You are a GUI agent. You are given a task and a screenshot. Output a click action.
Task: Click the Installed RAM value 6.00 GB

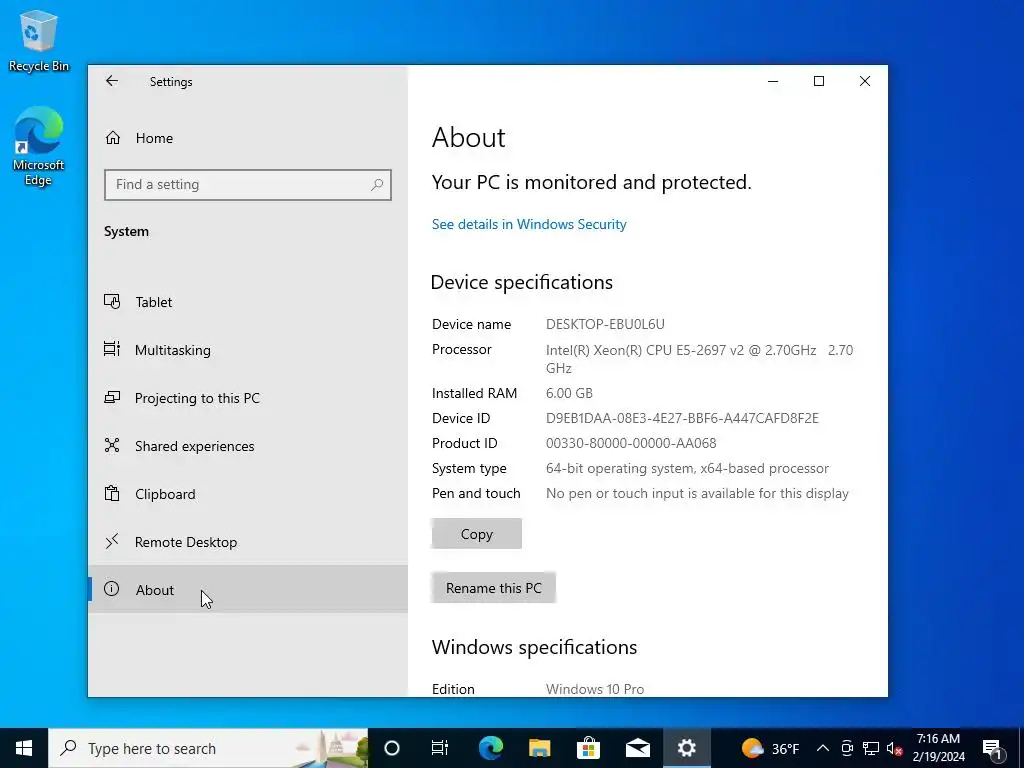tap(569, 393)
